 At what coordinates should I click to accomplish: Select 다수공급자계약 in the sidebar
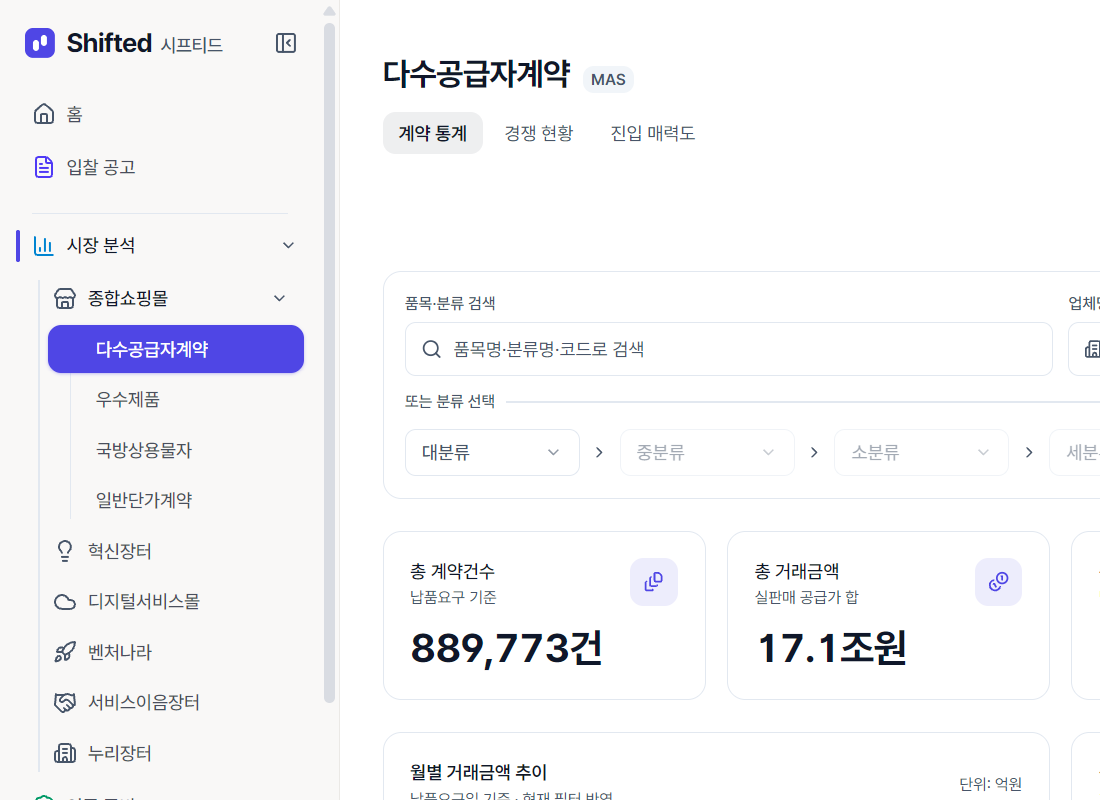point(175,349)
